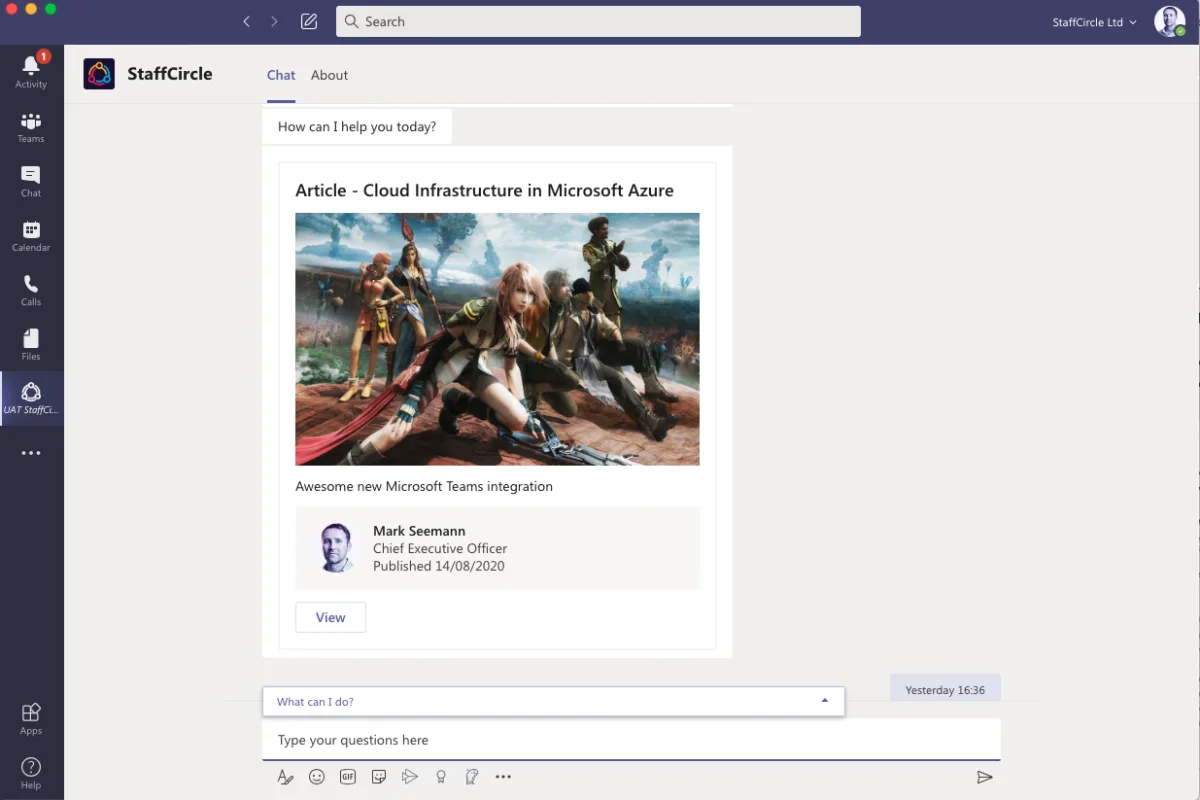This screenshot has width=1200, height=800.
Task: Click the 'How can I help you today?' message
Action: point(357,127)
